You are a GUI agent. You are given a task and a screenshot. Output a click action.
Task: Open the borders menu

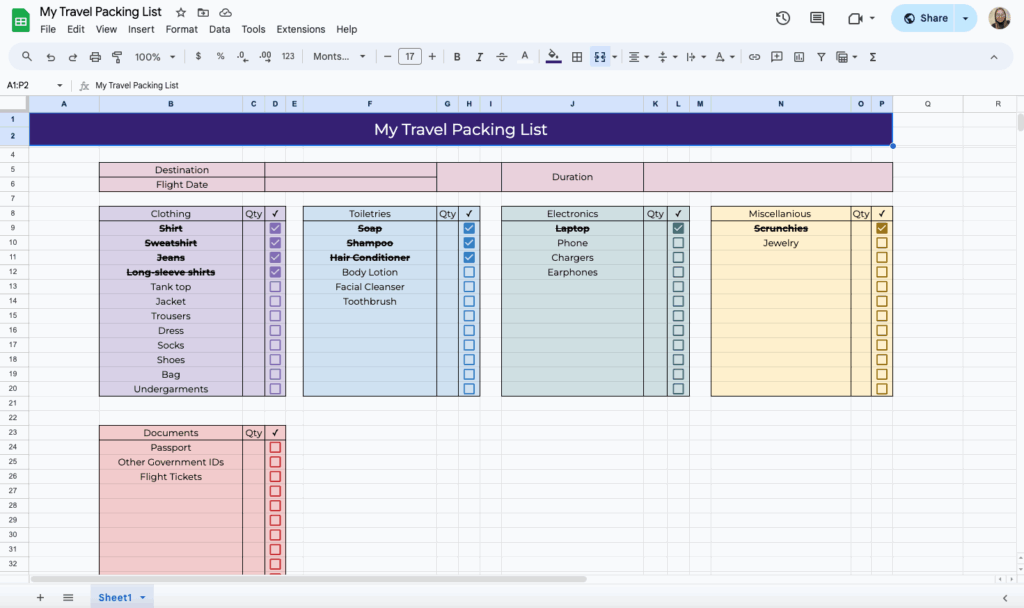[x=577, y=57]
